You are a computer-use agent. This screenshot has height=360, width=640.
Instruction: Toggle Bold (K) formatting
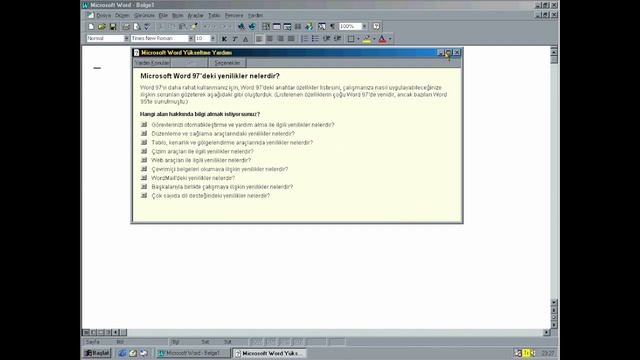click(x=224, y=39)
